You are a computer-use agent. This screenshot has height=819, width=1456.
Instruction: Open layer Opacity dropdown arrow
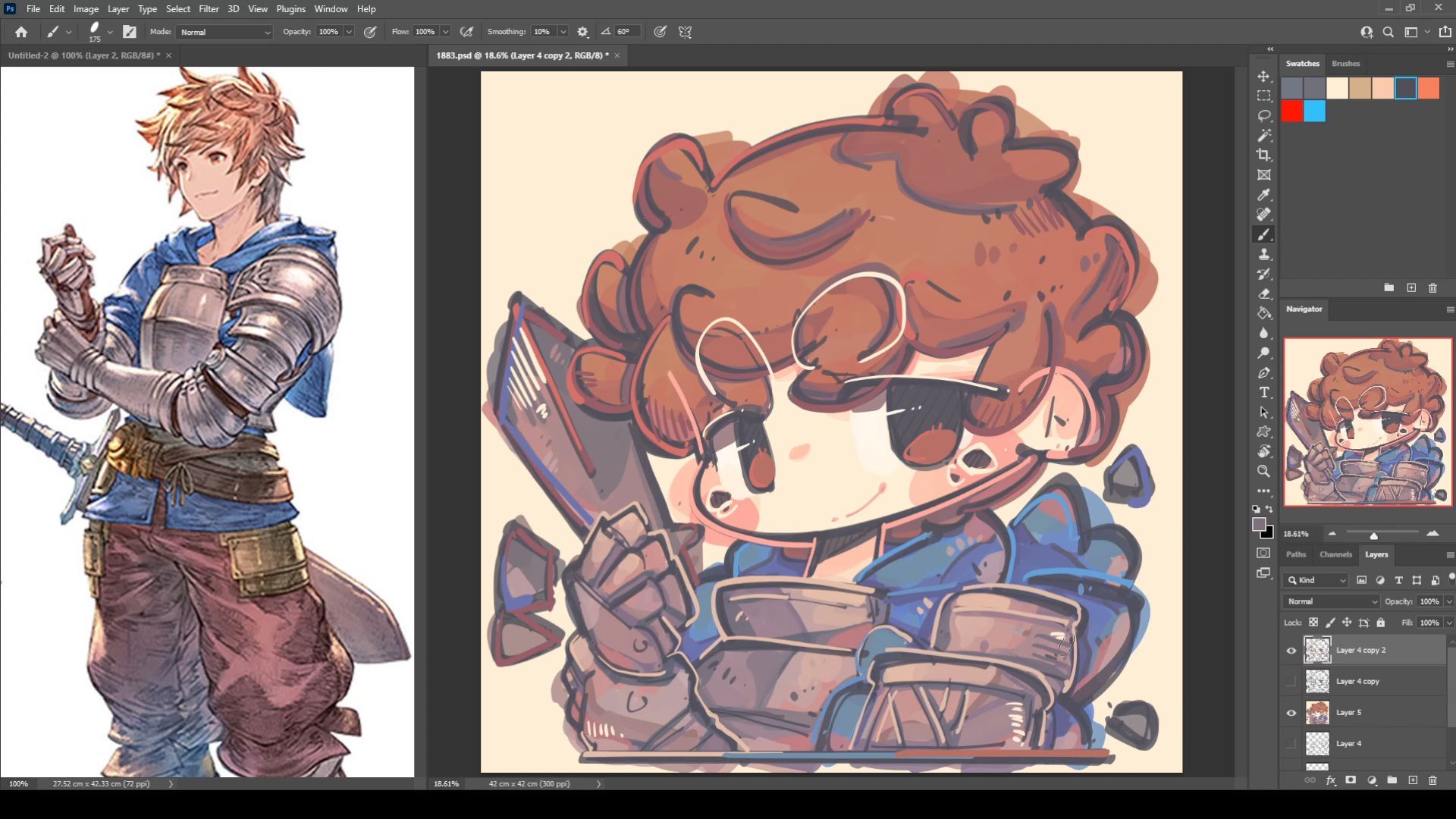[x=1448, y=601]
